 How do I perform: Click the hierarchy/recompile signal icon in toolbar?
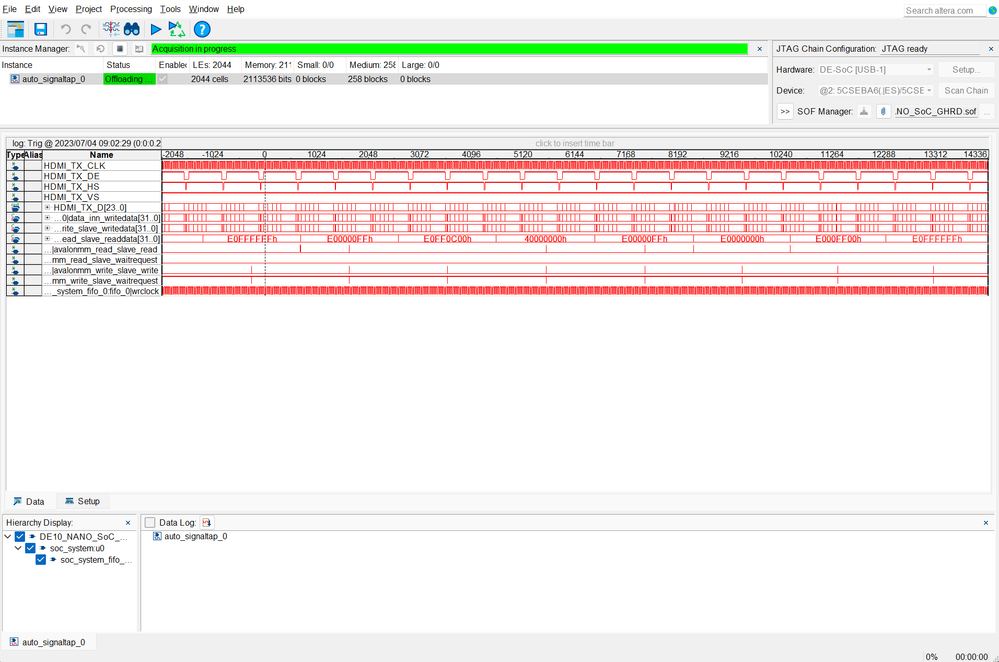click(x=111, y=29)
